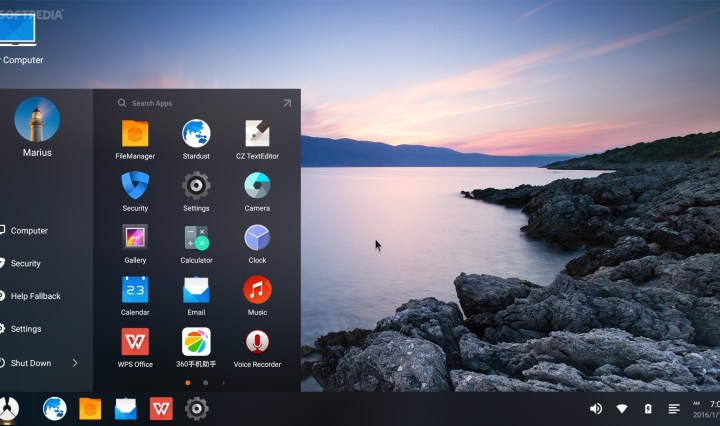The height and width of the screenshot is (426, 720).
Task: Open the Voice Recorder app
Action: [x=257, y=342]
